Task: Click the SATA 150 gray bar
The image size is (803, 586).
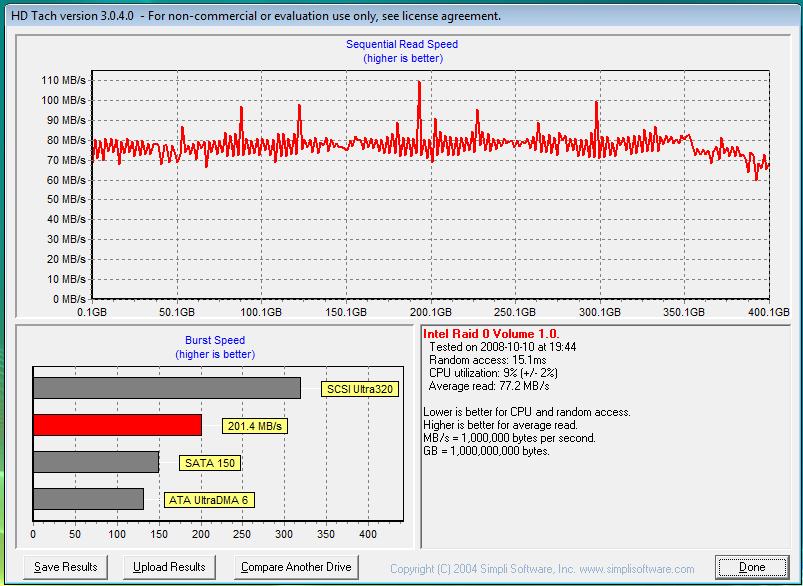Action: tap(96, 462)
